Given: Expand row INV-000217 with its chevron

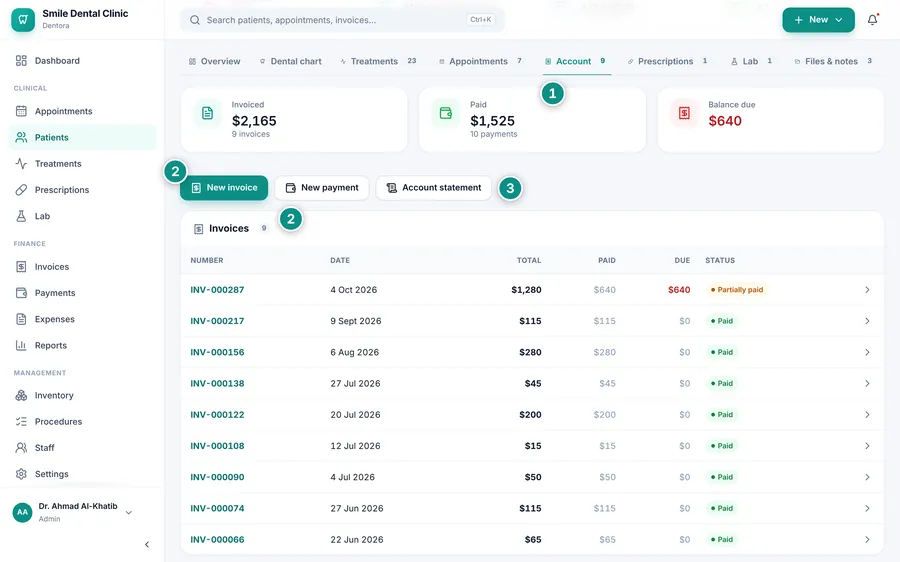Looking at the screenshot, I should point(867,321).
